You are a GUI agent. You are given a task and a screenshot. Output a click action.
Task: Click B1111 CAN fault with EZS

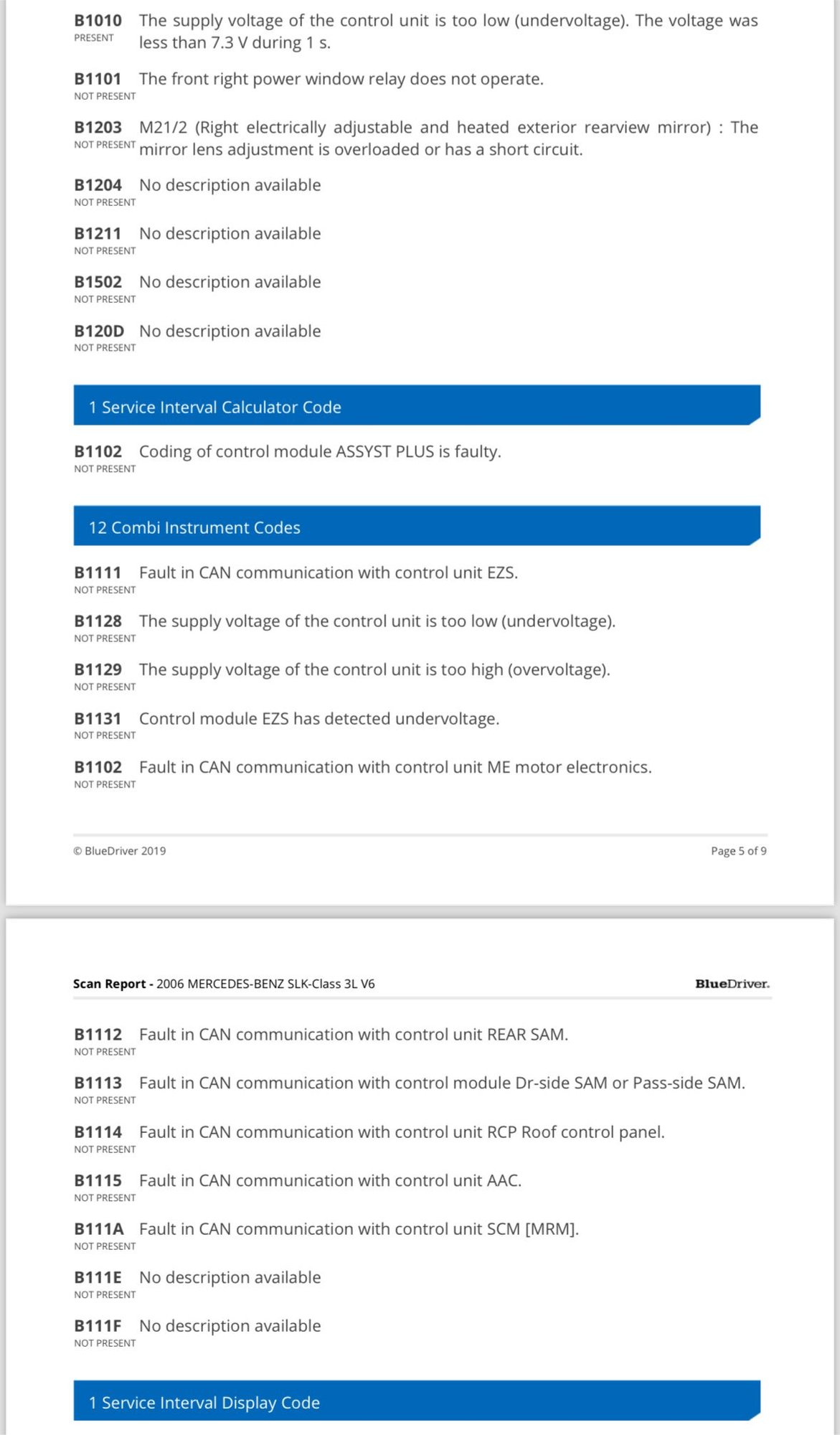[296, 580]
